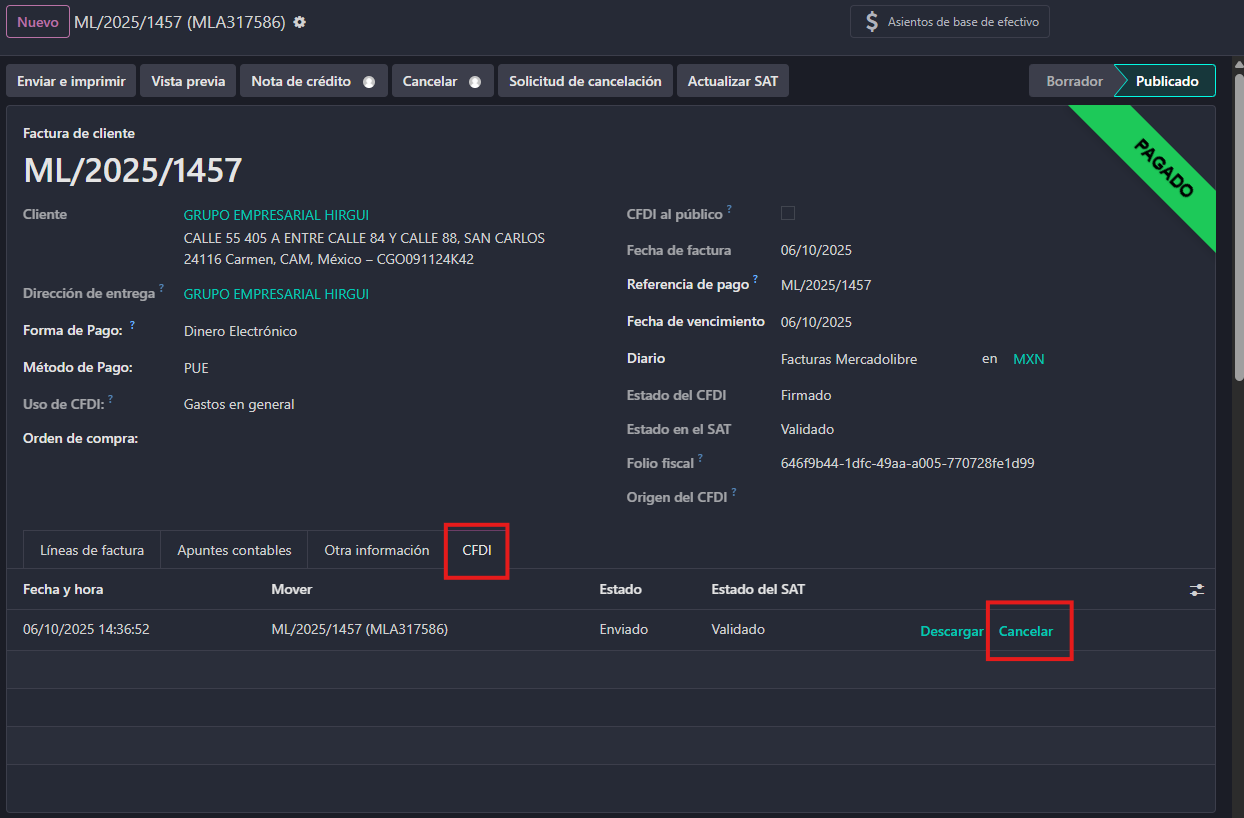Viewport: 1244px width, 818px height.
Task: Select the Publicado status stage
Action: [1166, 81]
